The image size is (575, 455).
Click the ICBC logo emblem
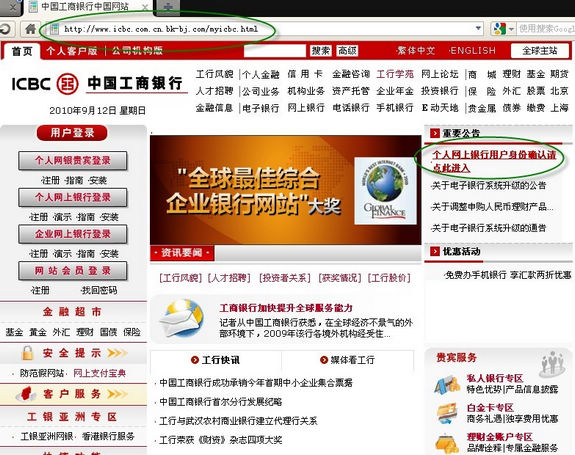[x=67, y=84]
